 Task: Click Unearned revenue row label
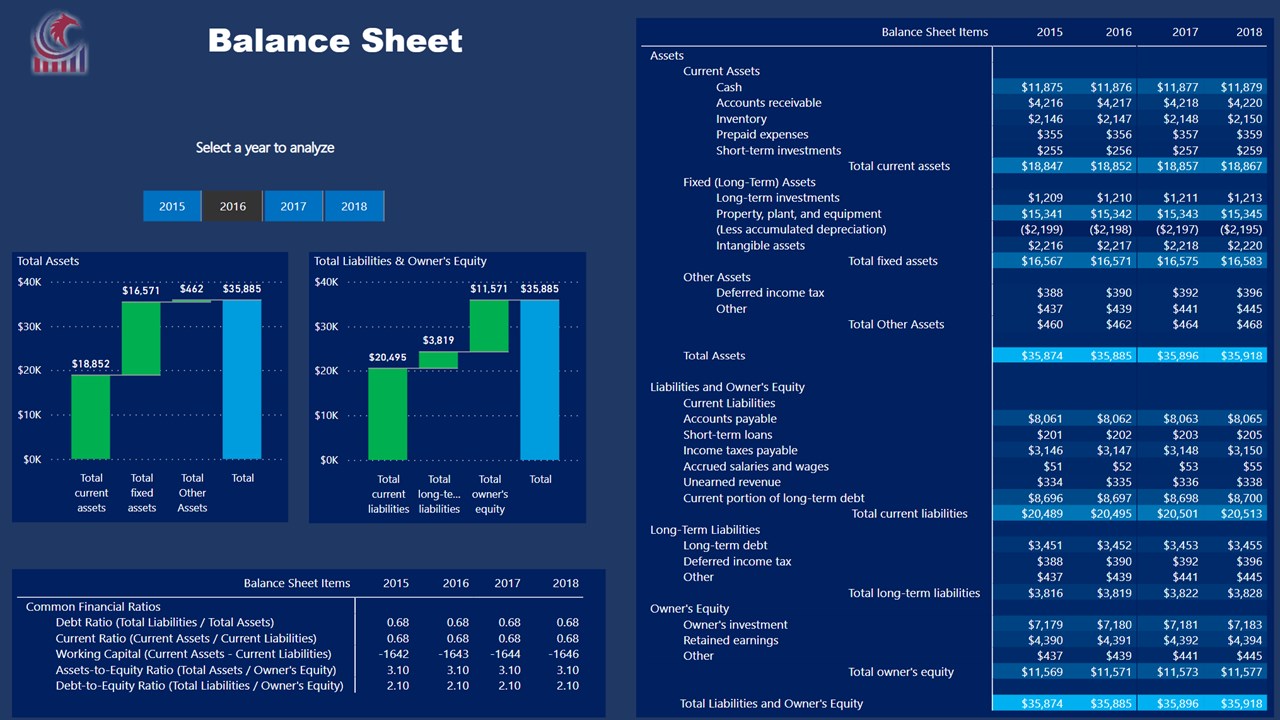point(732,482)
